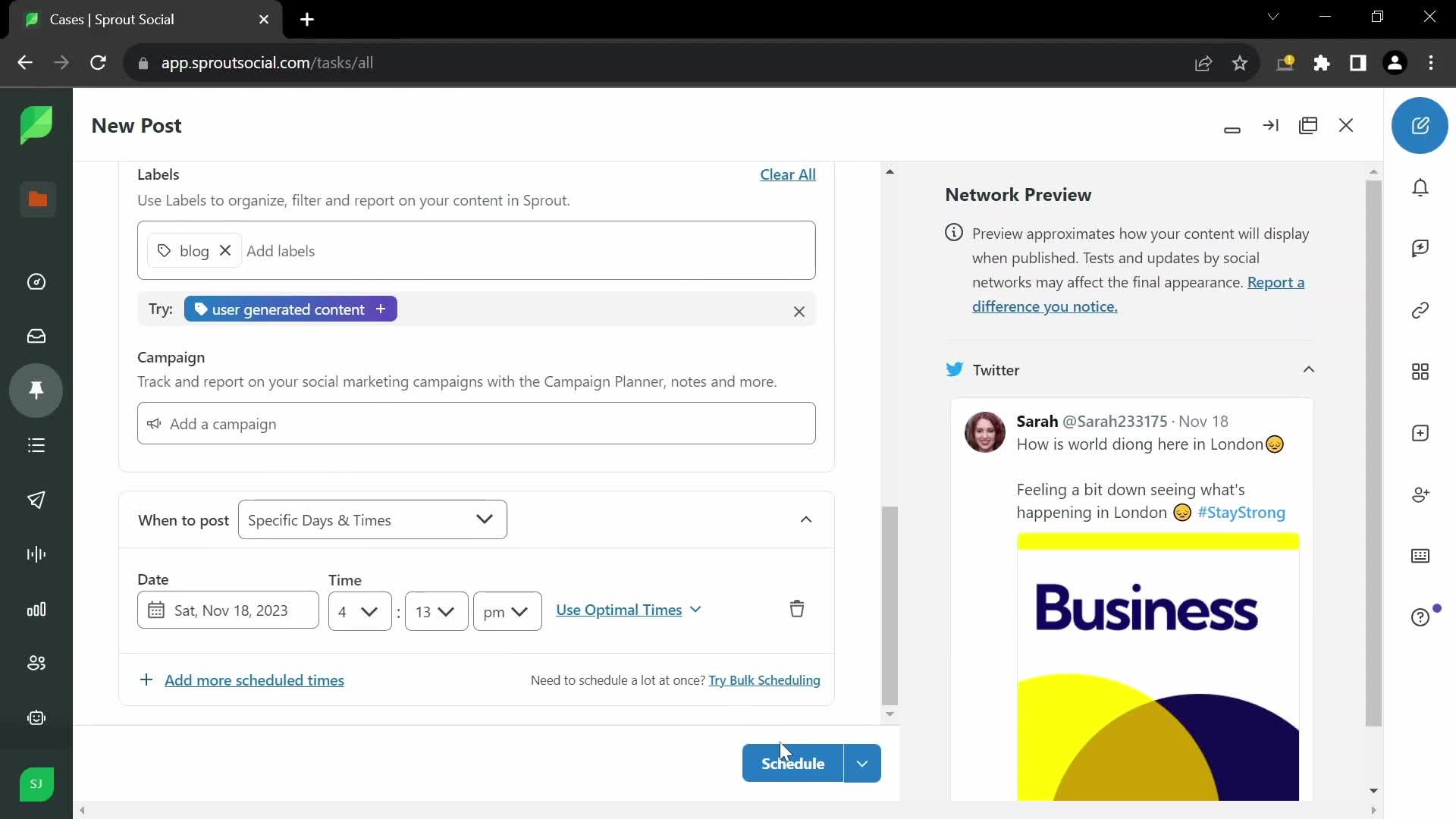Screen dimensions: 1456x819
Task: Open the inbox panel icon
Action: (37, 337)
